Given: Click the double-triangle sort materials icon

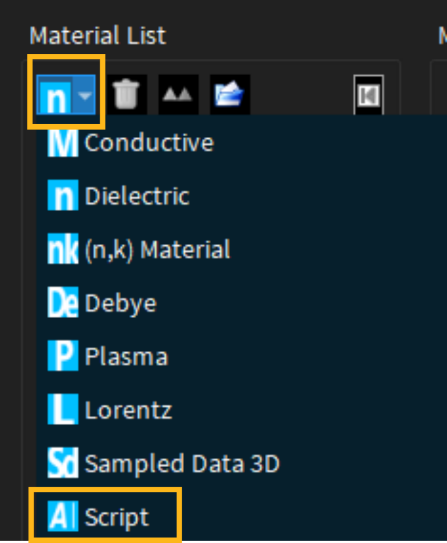Looking at the screenshot, I should [x=178, y=94].
